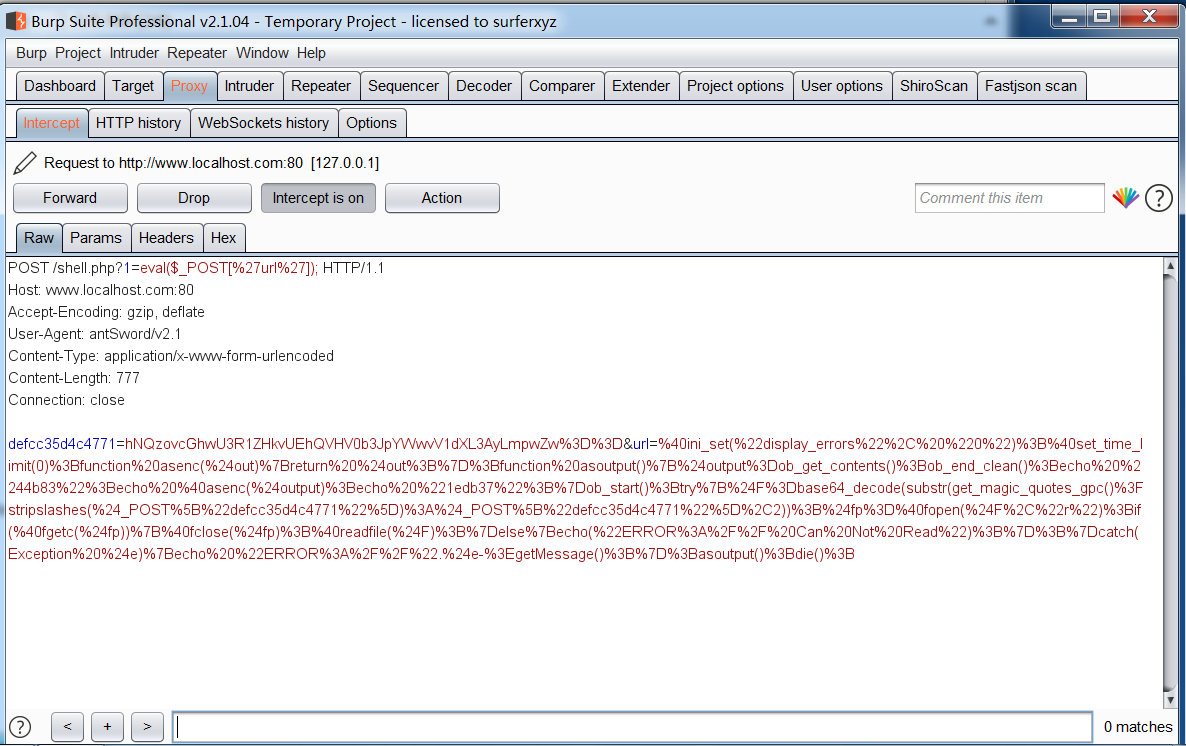Click the search text input field
Viewport: 1186px width, 746px height.
(632, 727)
